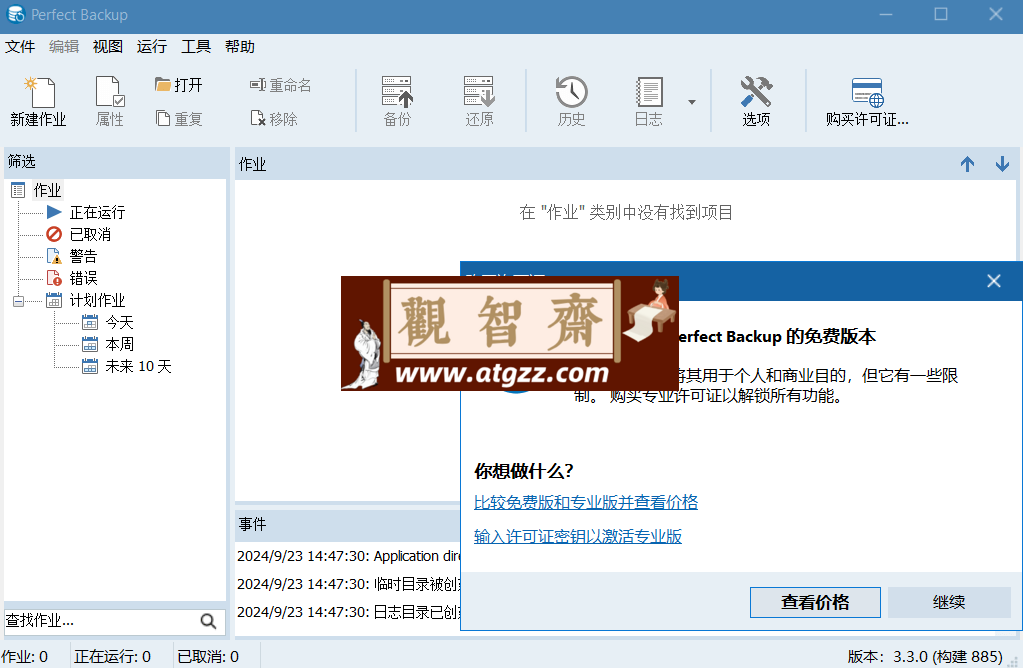Open the 选项 (Options) tools icon
This screenshot has height=668, width=1023.
pyautogui.click(x=756, y=101)
